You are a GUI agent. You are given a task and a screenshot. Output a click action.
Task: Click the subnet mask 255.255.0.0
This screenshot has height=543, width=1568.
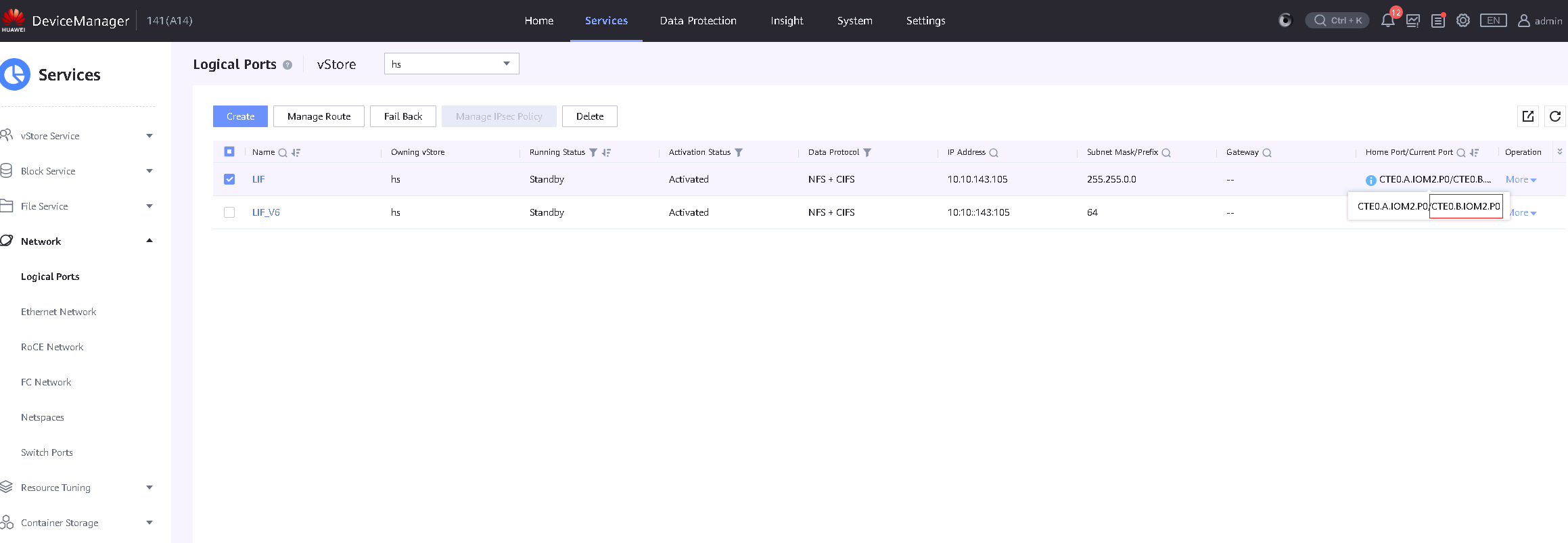pos(1111,179)
